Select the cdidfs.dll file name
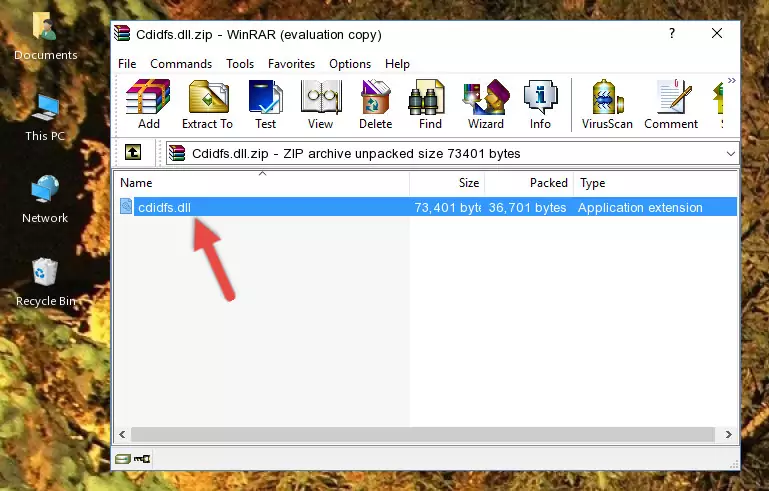The width and height of the screenshot is (769, 491). 164,207
